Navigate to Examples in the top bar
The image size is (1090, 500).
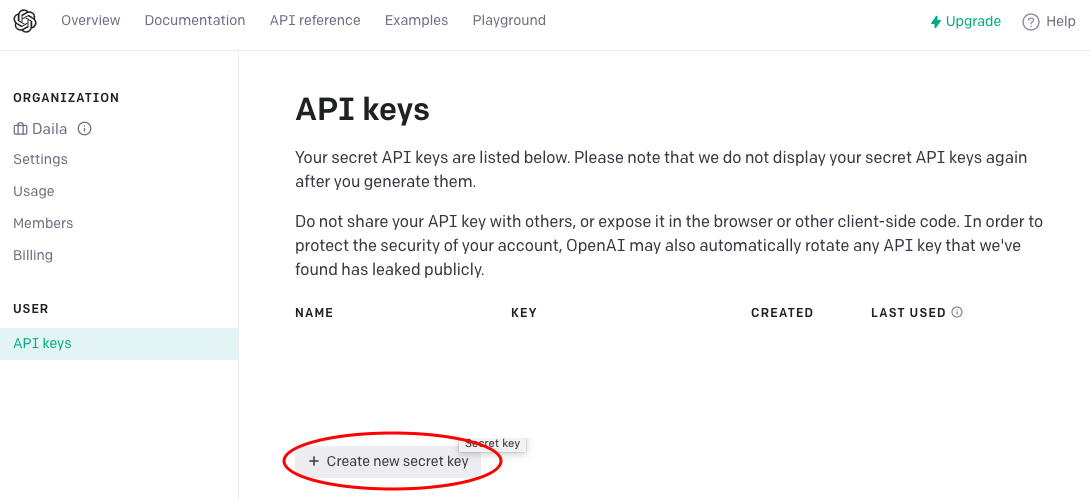(x=416, y=21)
